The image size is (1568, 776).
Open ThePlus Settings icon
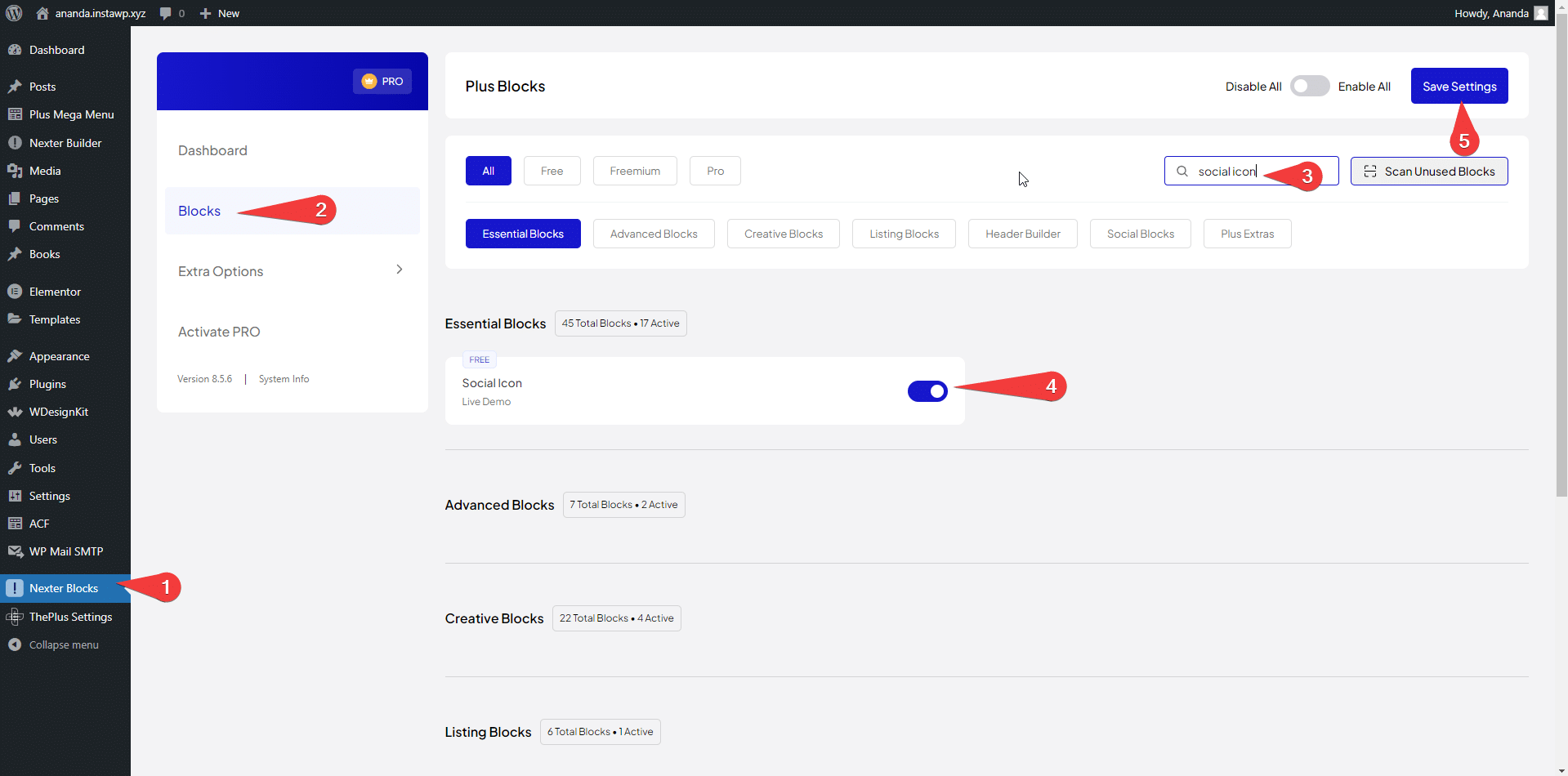pos(16,617)
